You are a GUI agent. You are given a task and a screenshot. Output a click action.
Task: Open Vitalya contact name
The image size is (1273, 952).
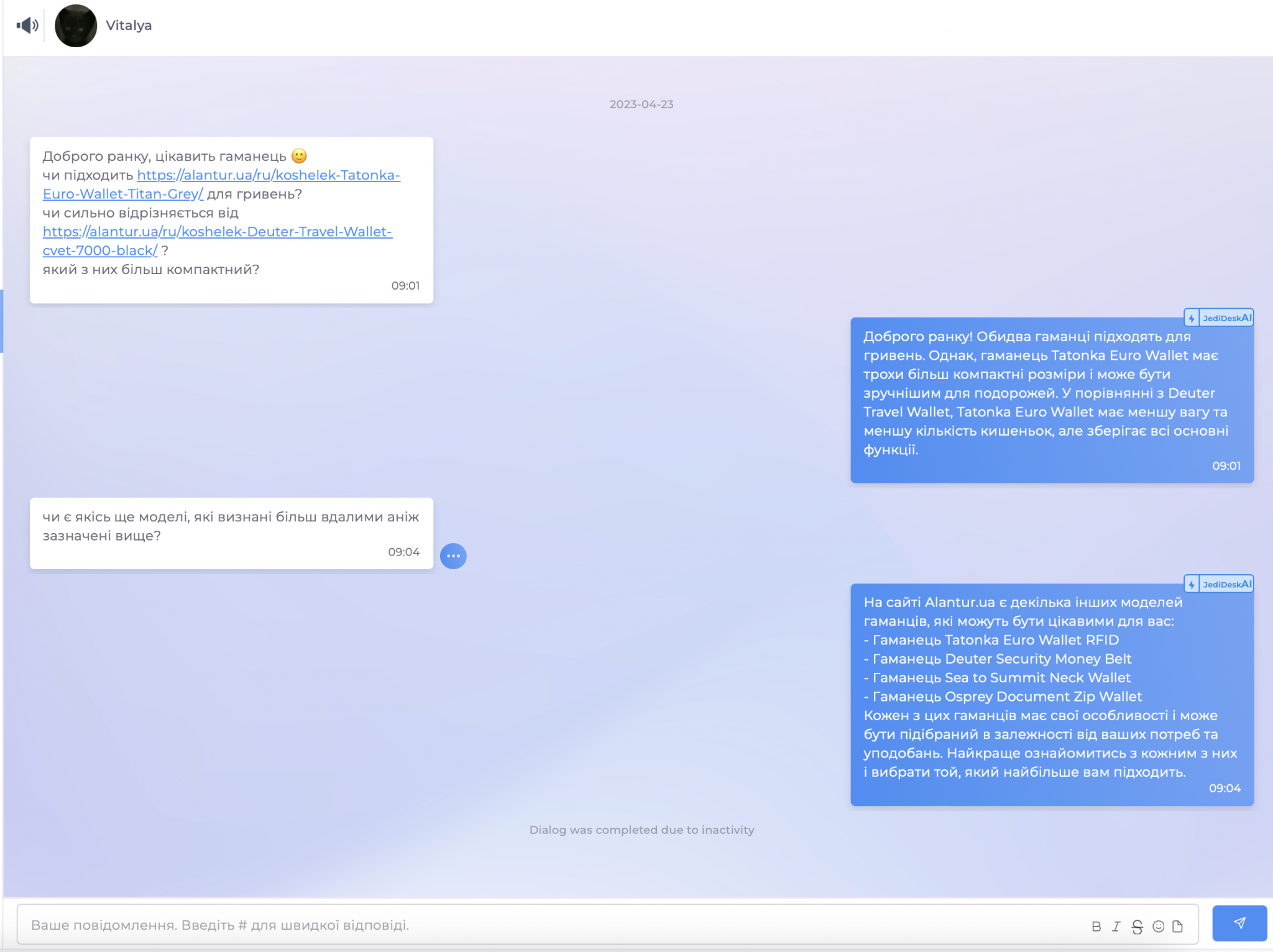[129, 25]
